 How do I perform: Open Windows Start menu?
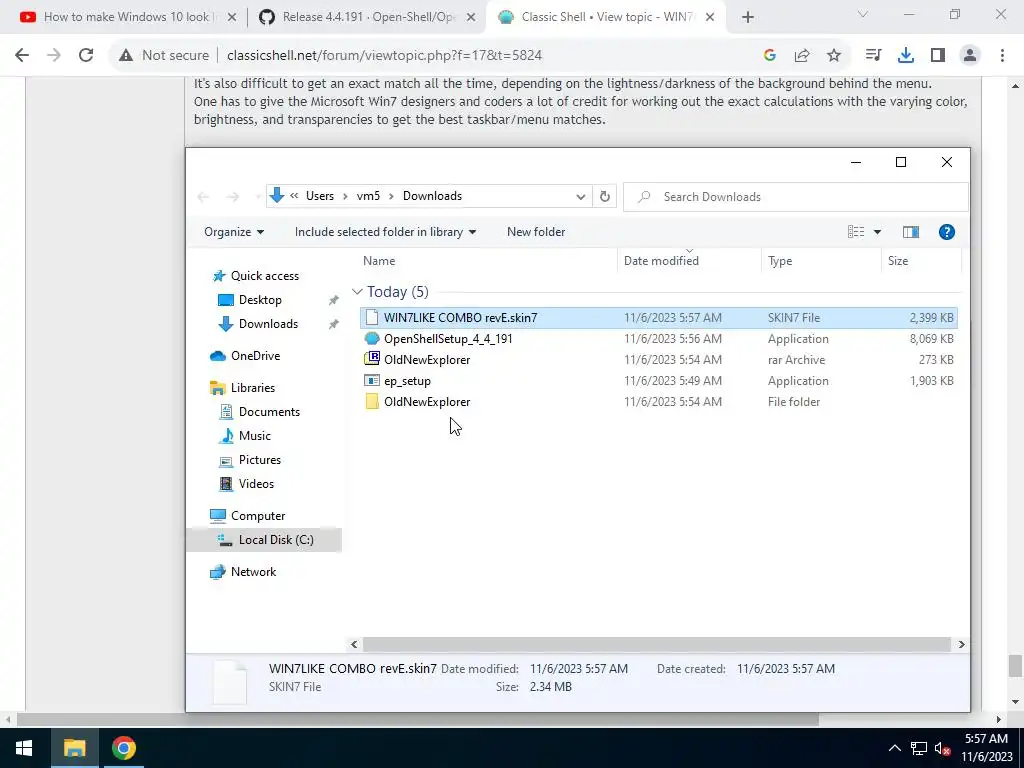(24, 748)
